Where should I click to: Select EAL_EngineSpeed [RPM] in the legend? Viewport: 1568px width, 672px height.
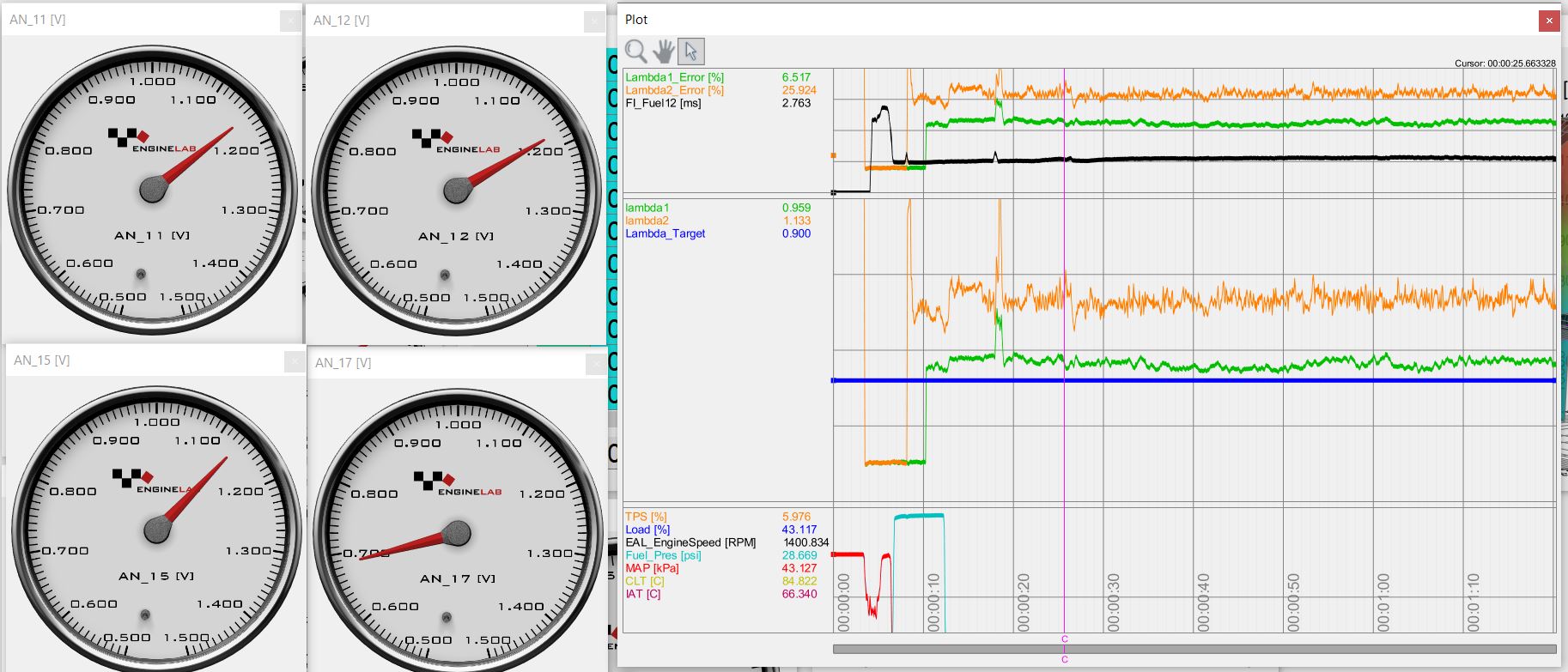690,542
